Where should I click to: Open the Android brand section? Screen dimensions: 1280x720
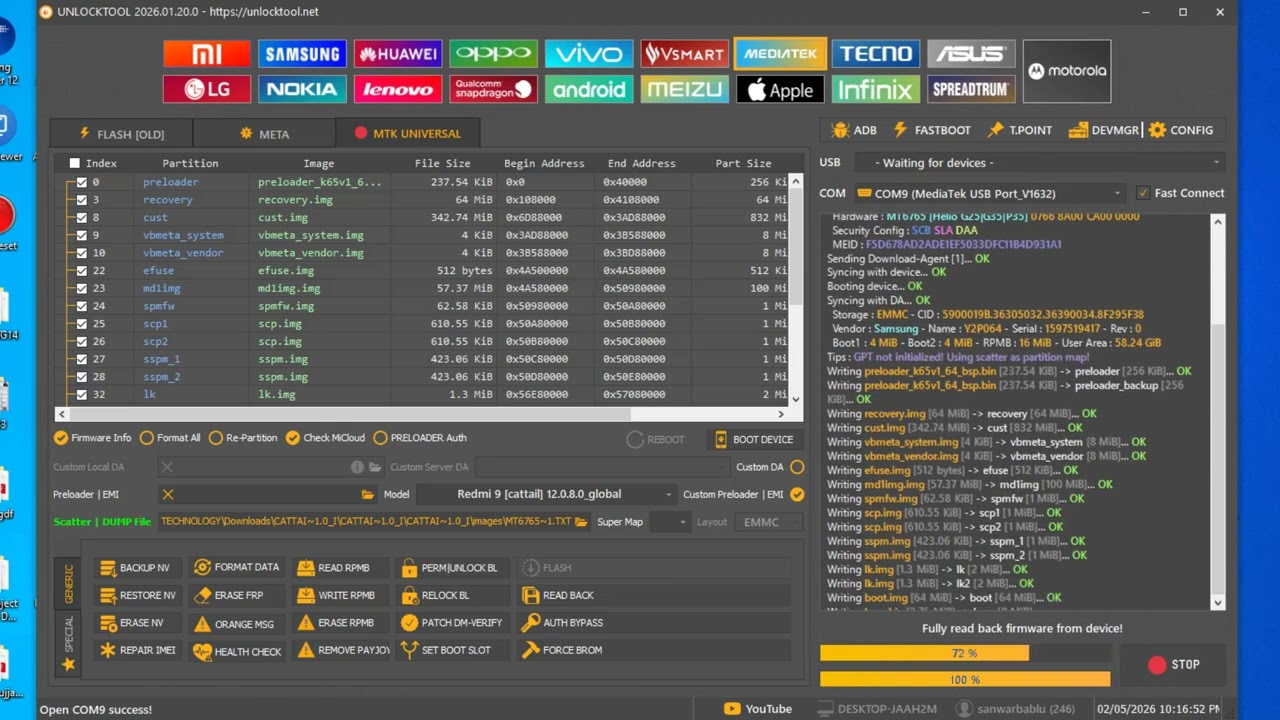point(589,89)
